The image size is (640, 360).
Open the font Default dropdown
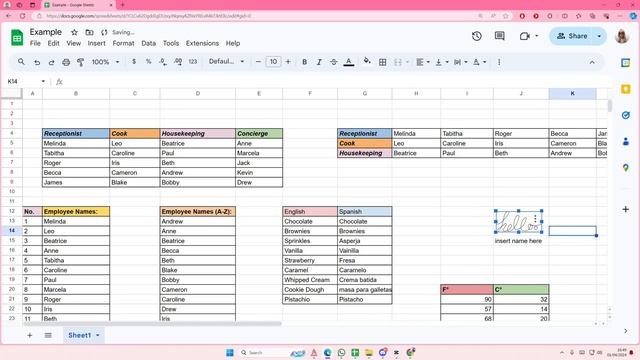[226, 62]
